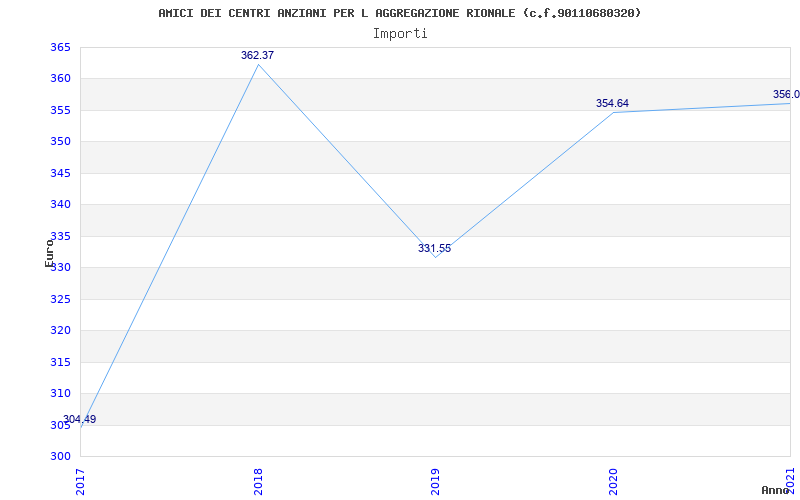Click the 2020 data point on the line
Image resolution: width=800 pixels, height=500 pixels.
pos(613,112)
